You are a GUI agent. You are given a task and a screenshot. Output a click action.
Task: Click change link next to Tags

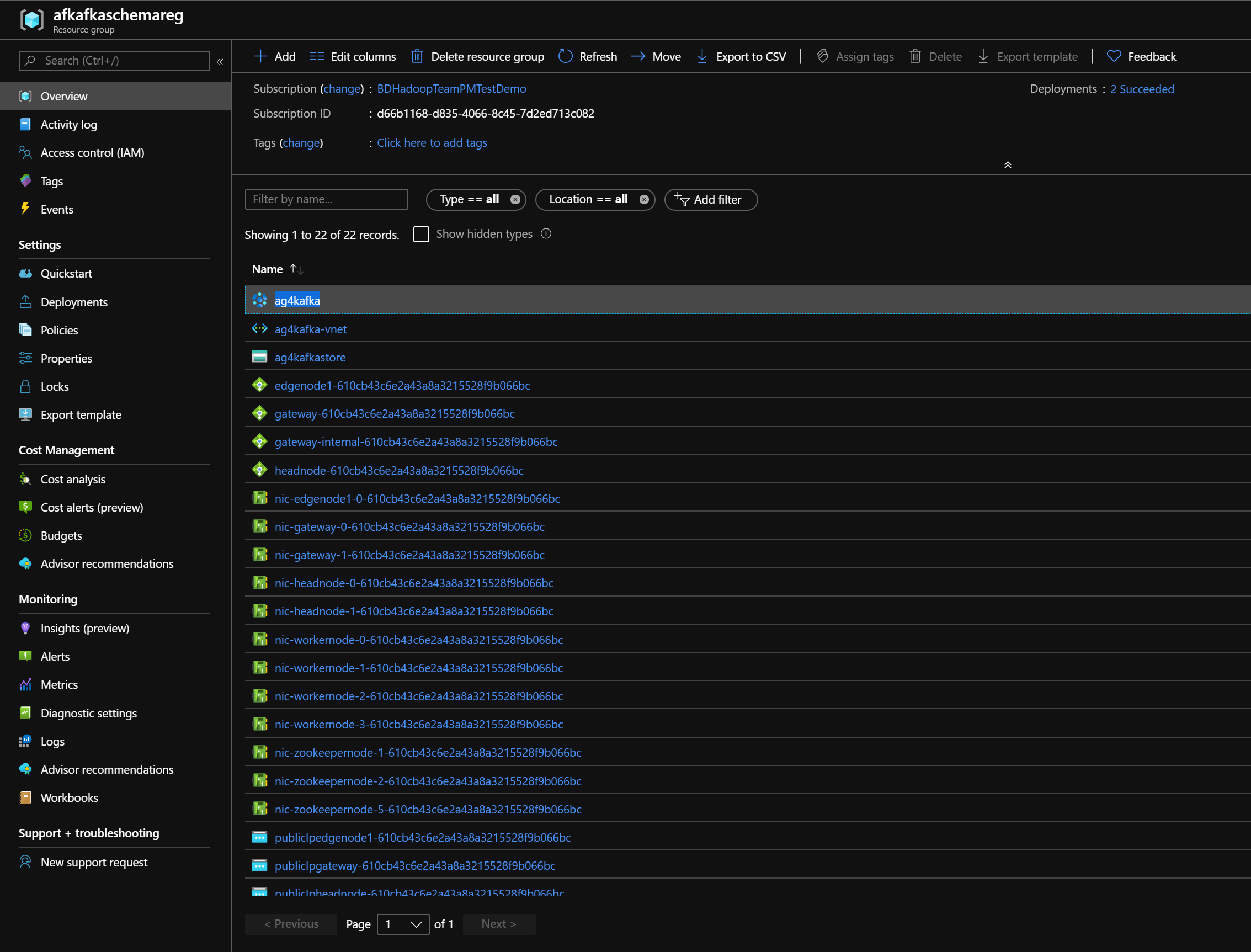coord(301,143)
